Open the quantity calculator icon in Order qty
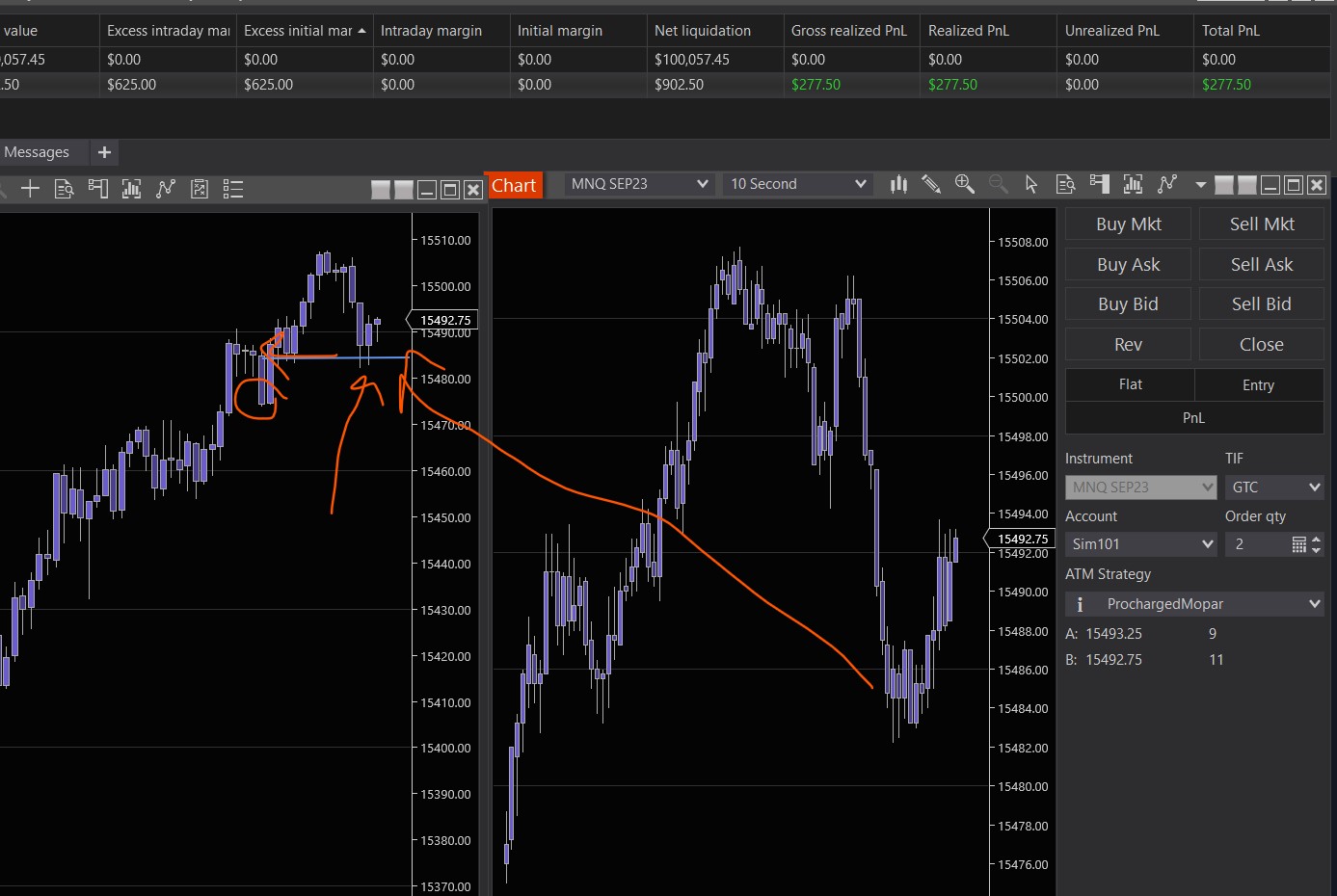Viewport: 1337px width, 896px height. click(x=1298, y=544)
